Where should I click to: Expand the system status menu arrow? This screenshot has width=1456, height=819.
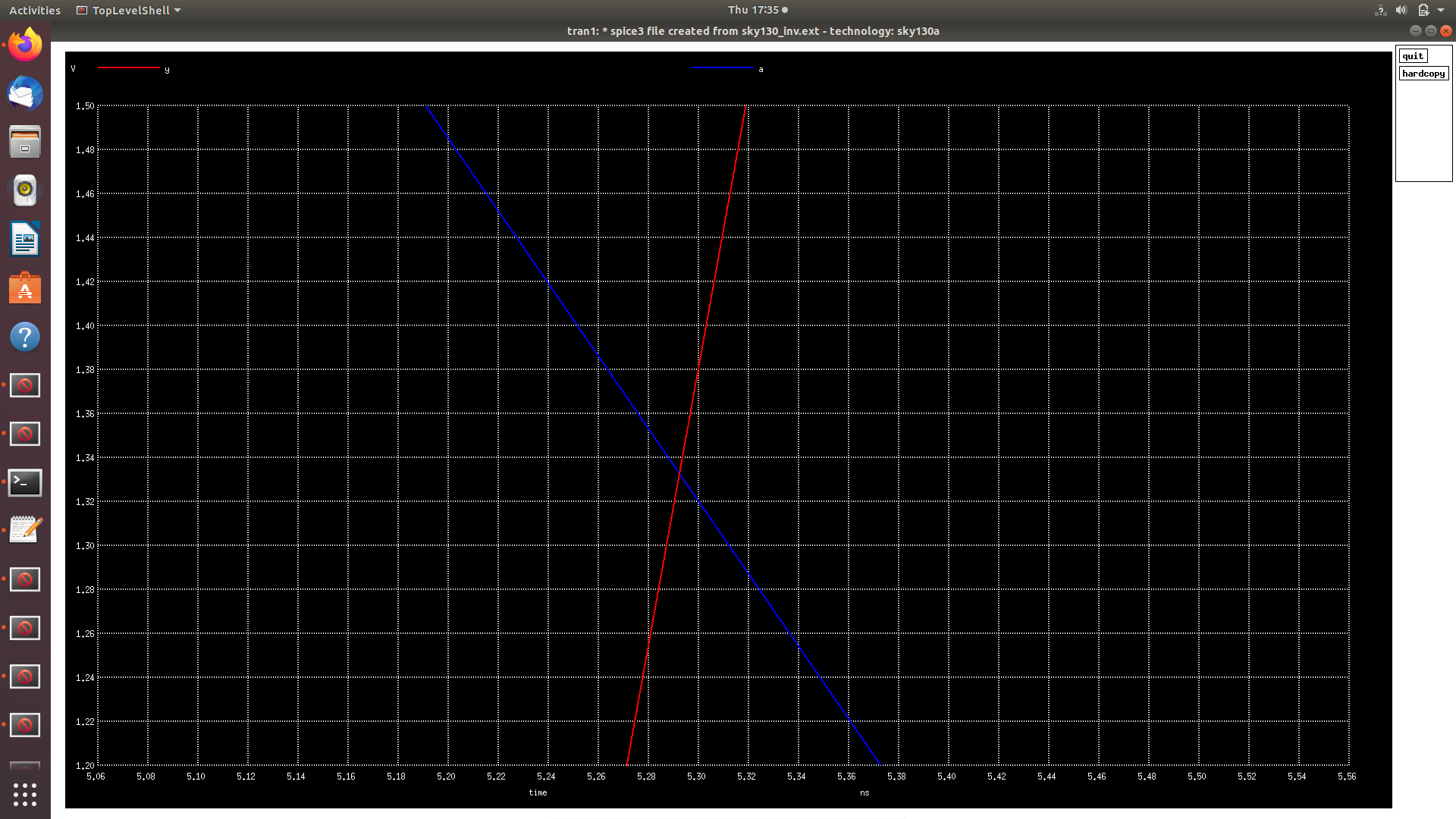point(1441,10)
